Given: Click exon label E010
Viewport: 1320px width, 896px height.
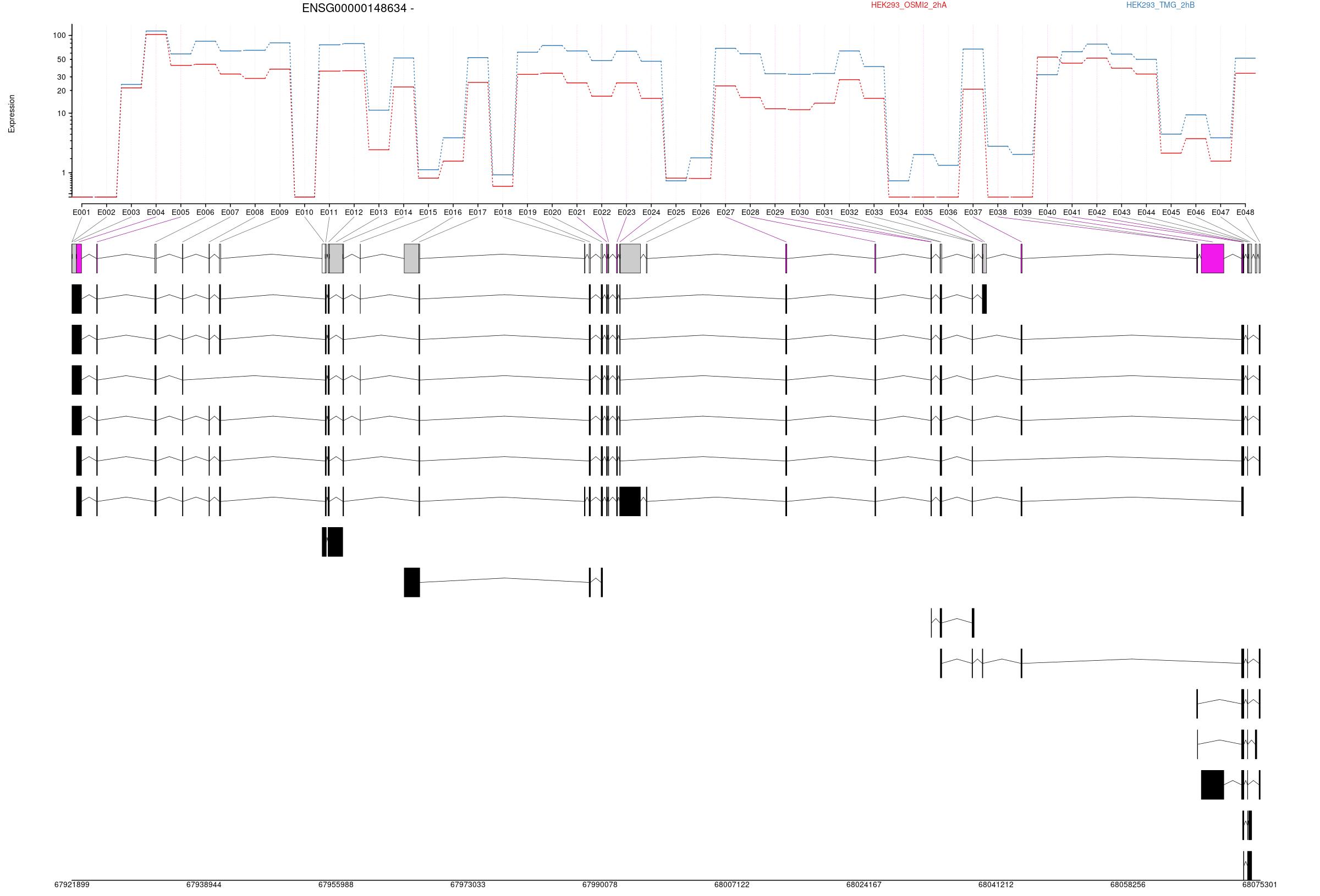Looking at the screenshot, I should 305,212.
